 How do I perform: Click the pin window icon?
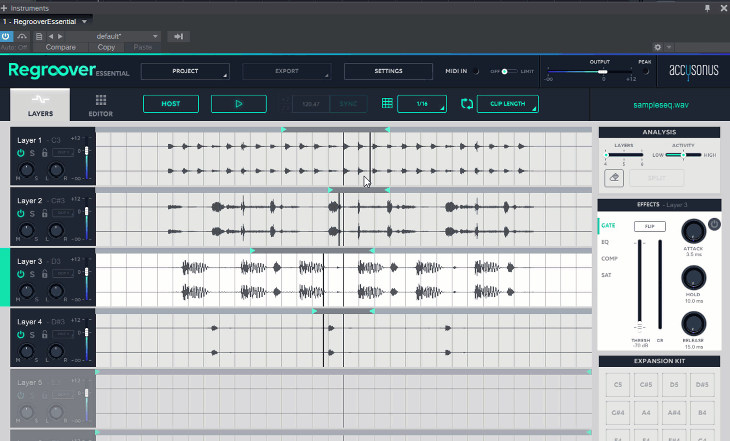(707, 8)
